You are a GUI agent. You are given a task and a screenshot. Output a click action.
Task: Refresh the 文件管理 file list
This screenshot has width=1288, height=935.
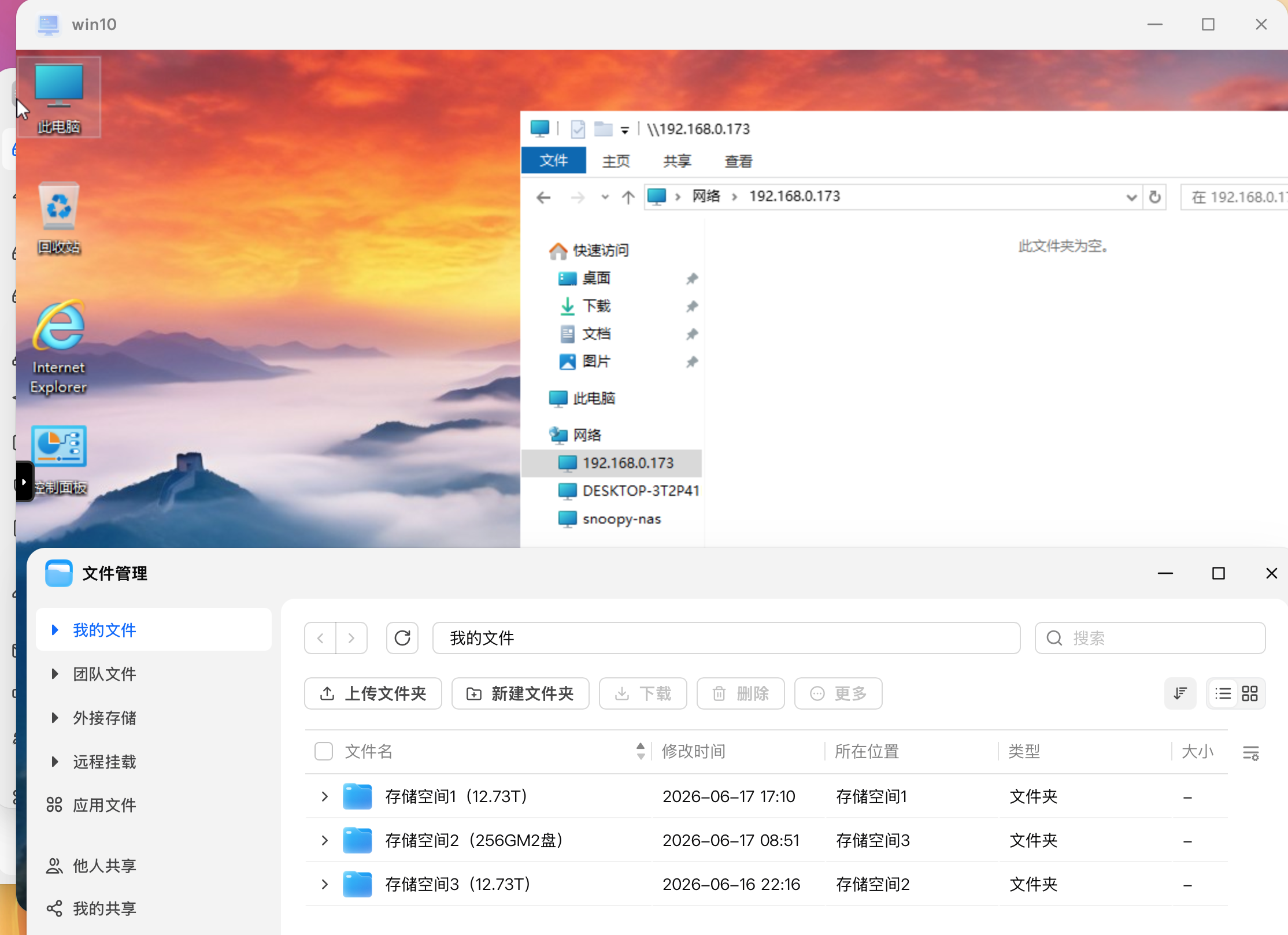(x=402, y=638)
